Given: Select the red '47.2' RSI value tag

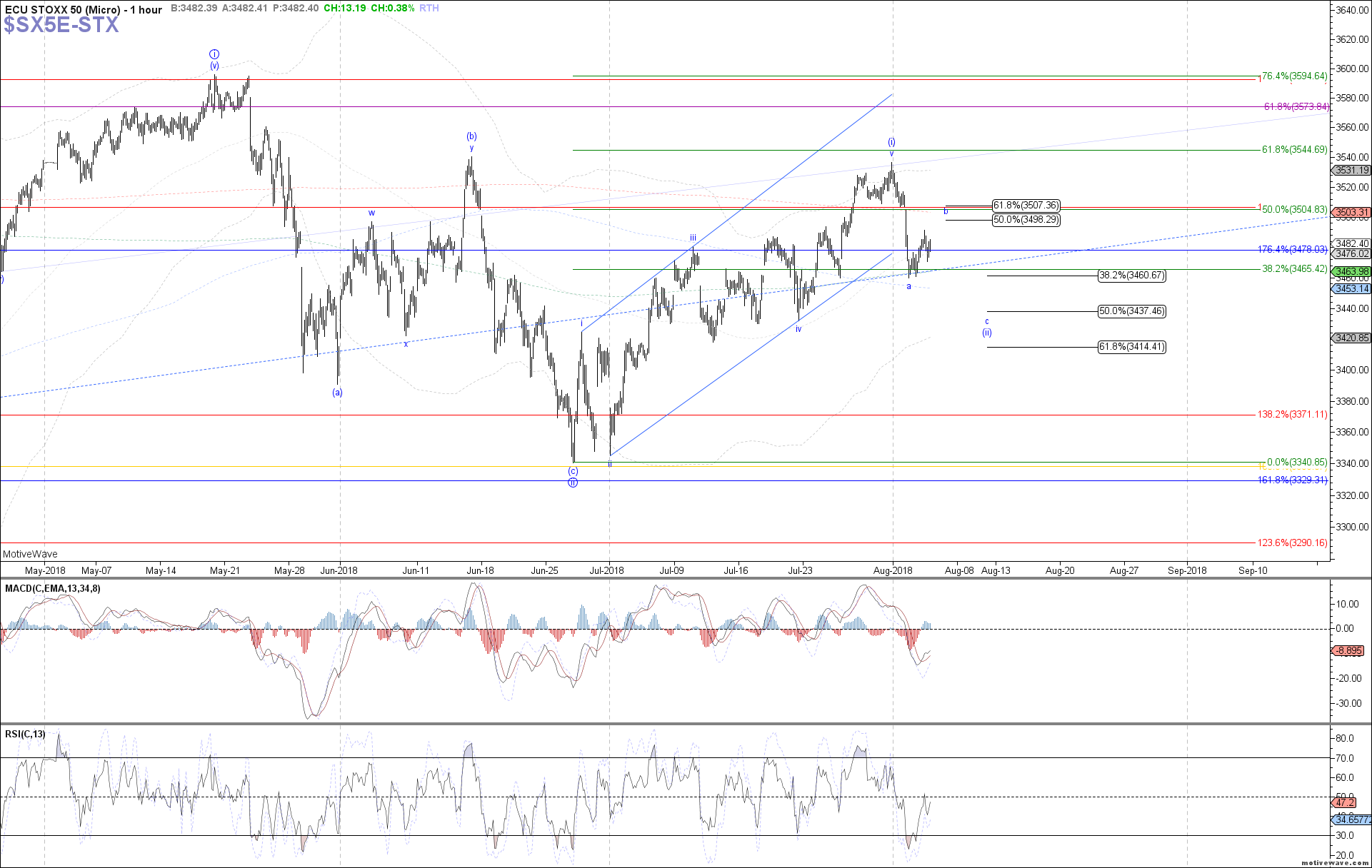Looking at the screenshot, I should 1345,803.
